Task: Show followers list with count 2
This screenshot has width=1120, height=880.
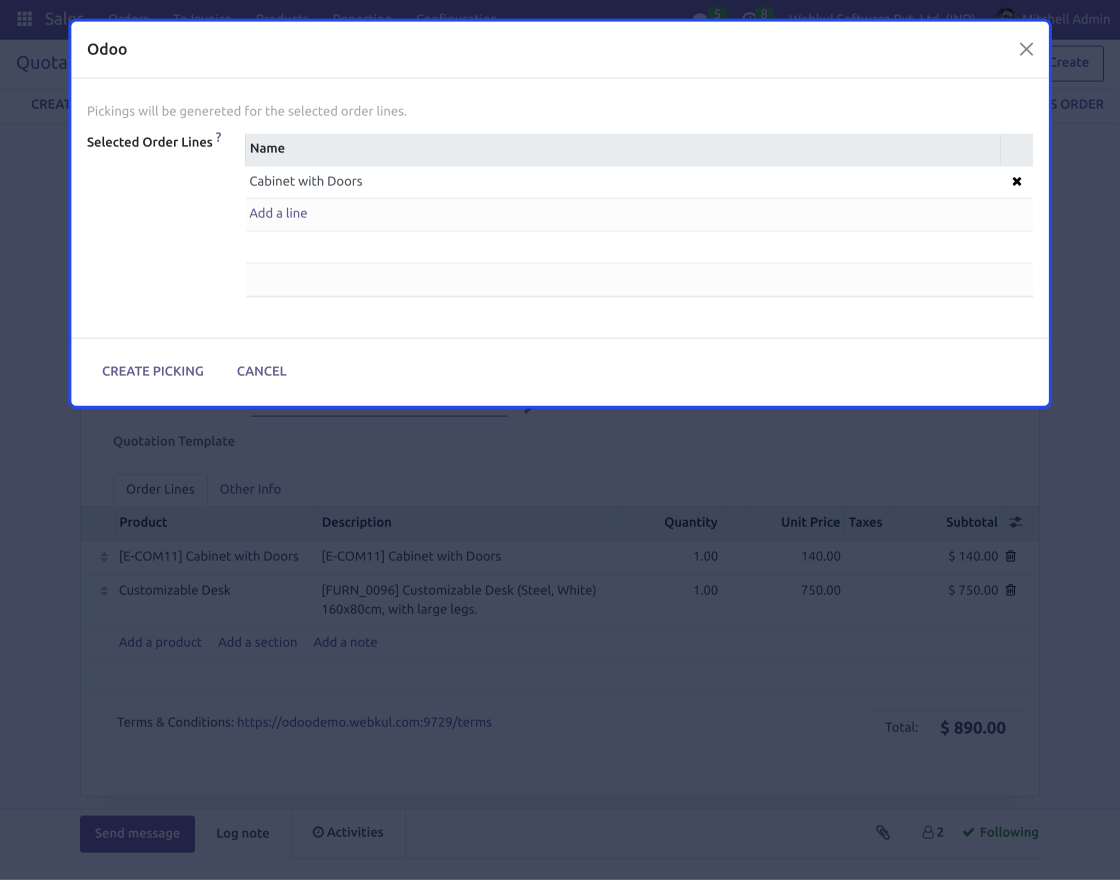Action: coord(933,832)
